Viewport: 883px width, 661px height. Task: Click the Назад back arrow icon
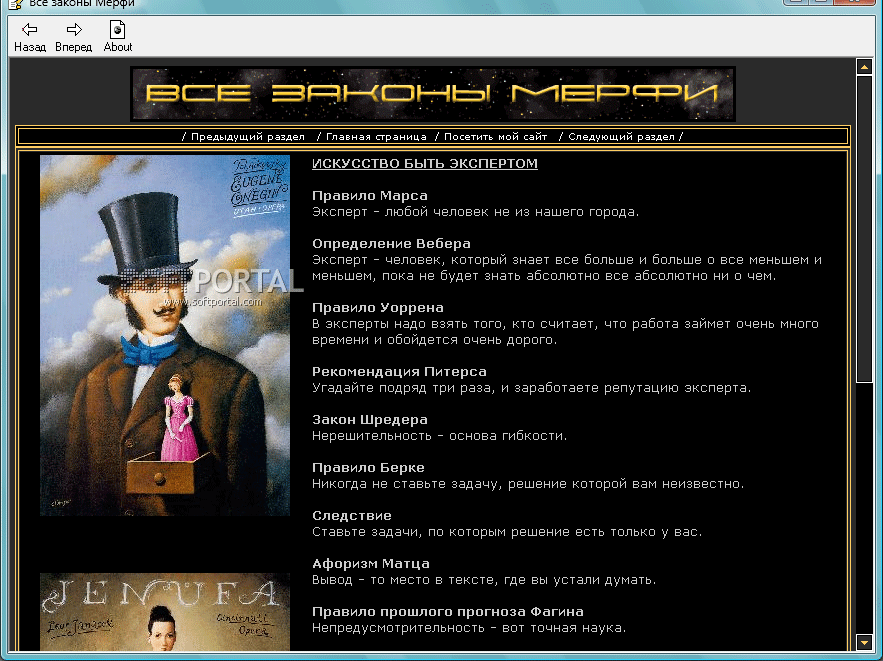pyautogui.click(x=29, y=29)
